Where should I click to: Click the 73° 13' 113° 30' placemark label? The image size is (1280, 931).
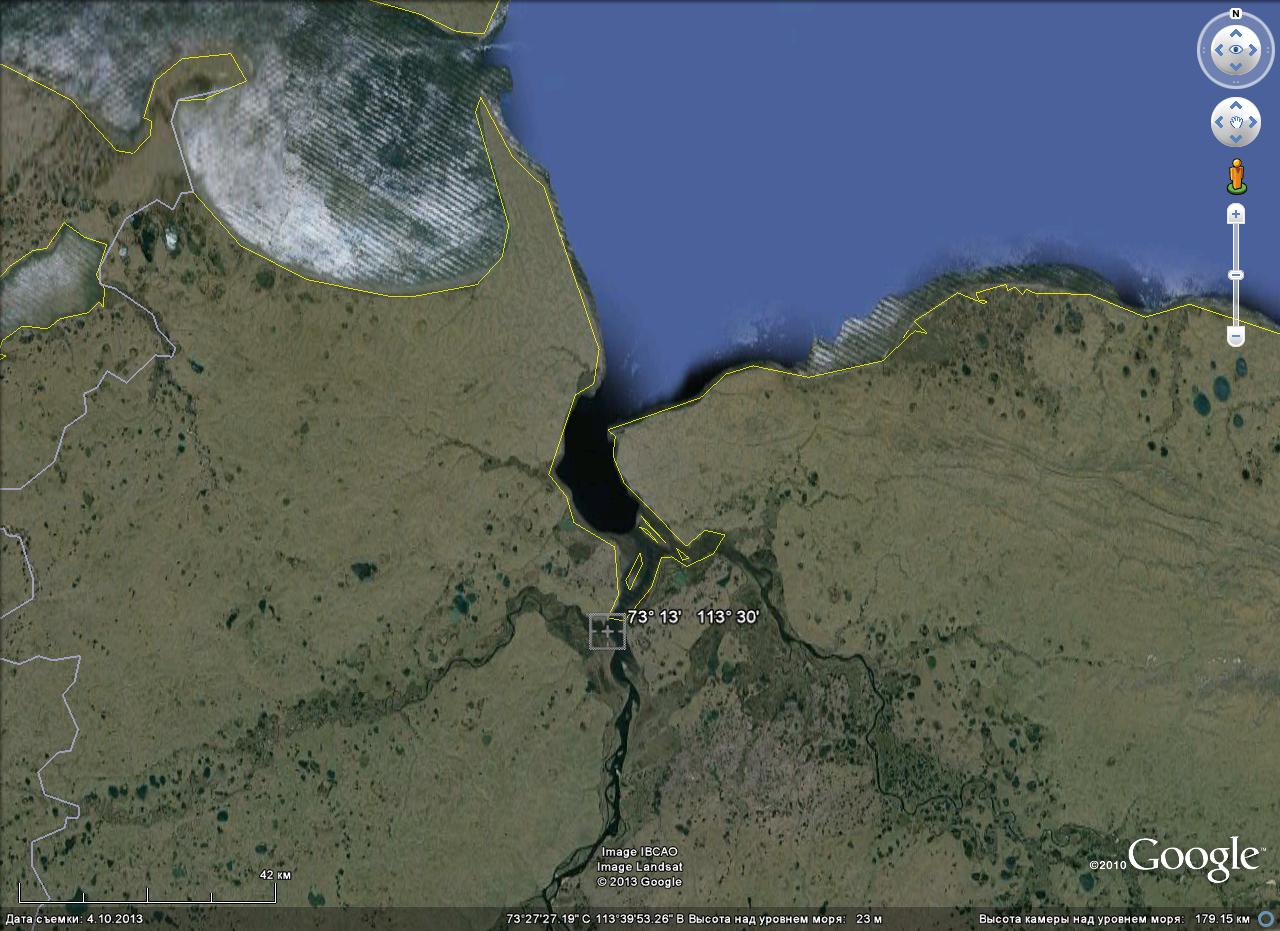[693, 617]
